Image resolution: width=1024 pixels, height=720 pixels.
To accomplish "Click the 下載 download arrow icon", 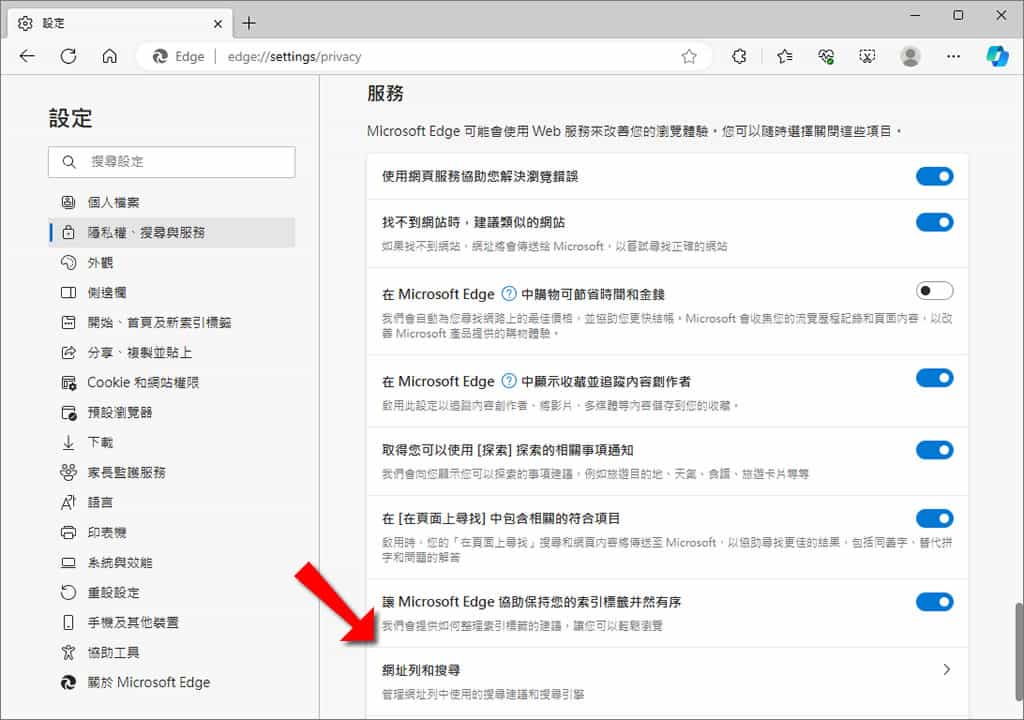I will click(x=68, y=442).
